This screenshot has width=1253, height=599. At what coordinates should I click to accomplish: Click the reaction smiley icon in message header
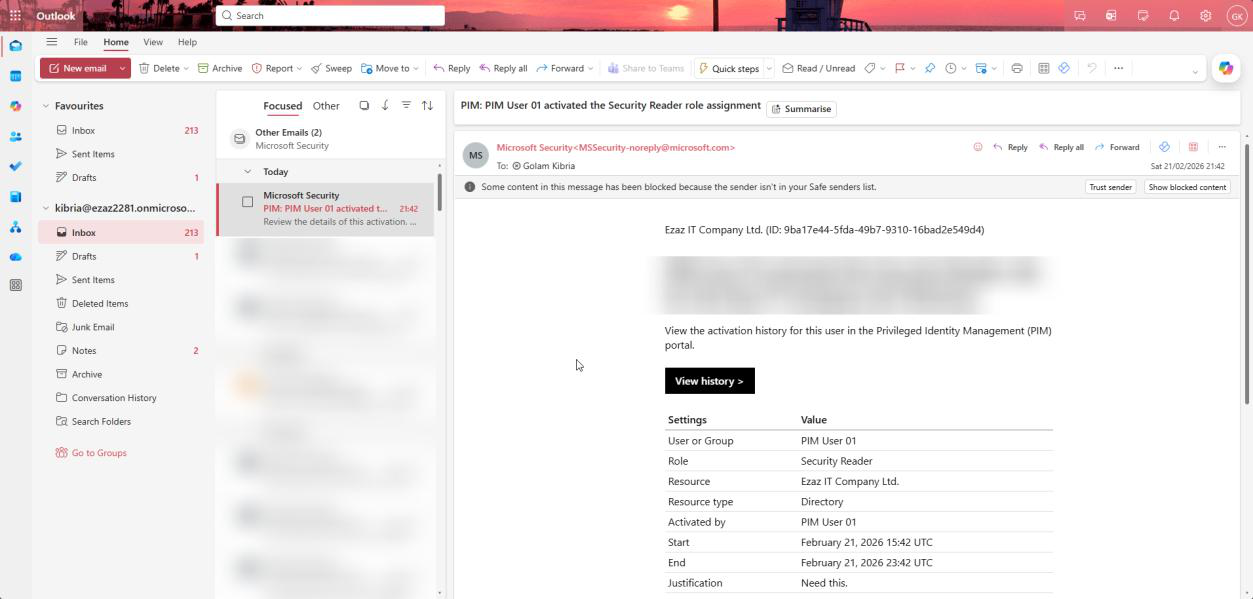(x=977, y=147)
